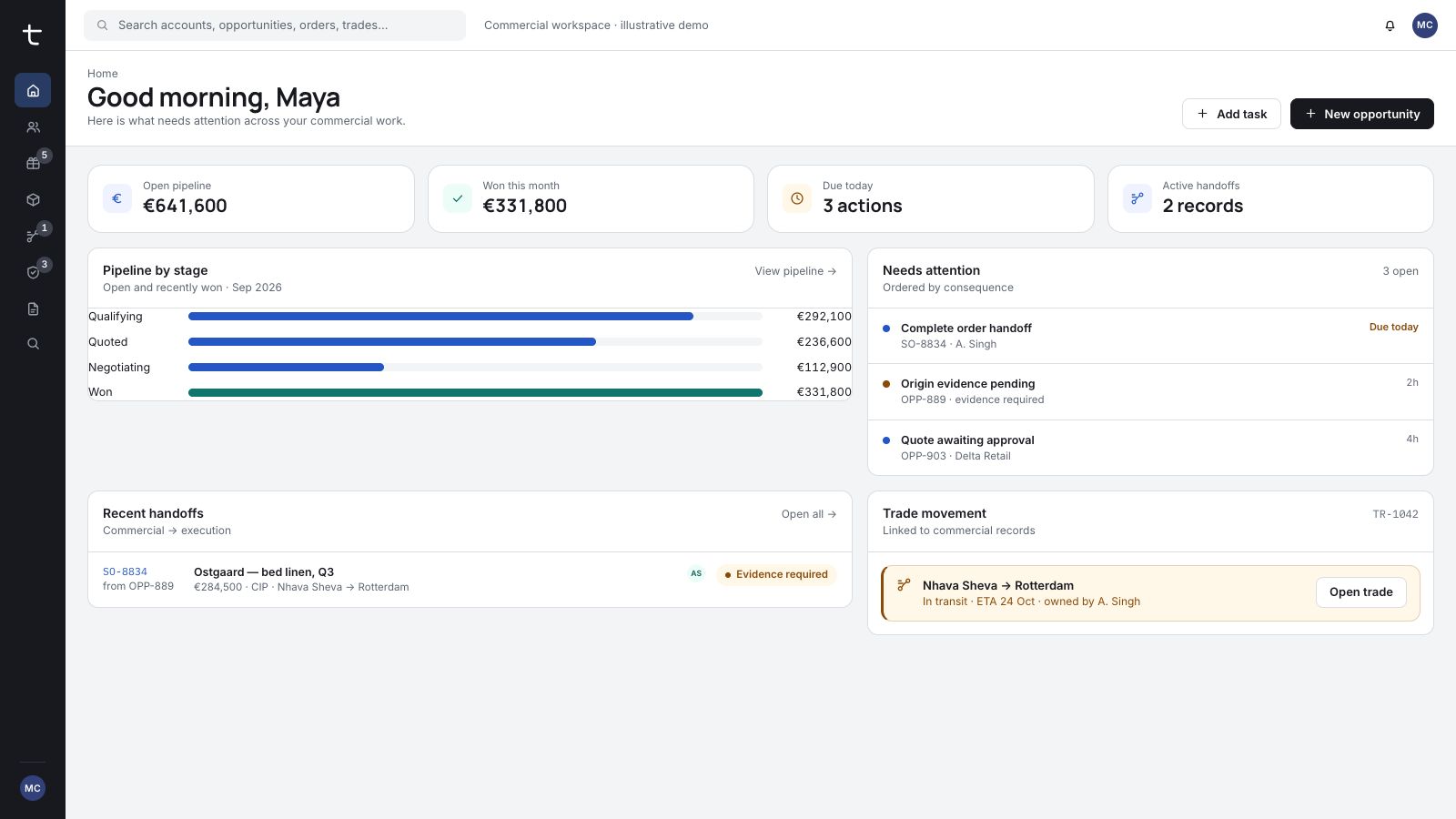Click the checkmark icon on Won this month
1456x819 pixels.
(x=458, y=198)
